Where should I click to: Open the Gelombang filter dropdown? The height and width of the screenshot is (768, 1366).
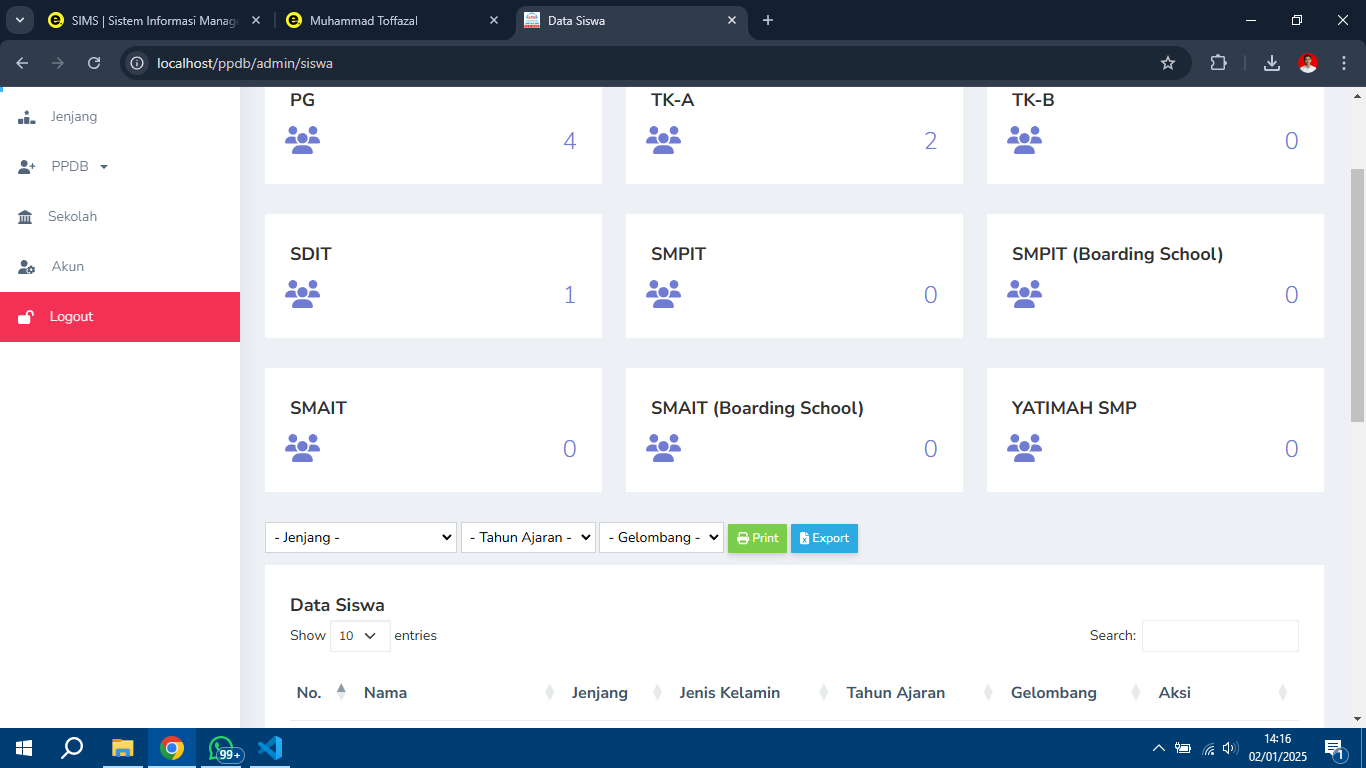pyautogui.click(x=660, y=538)
